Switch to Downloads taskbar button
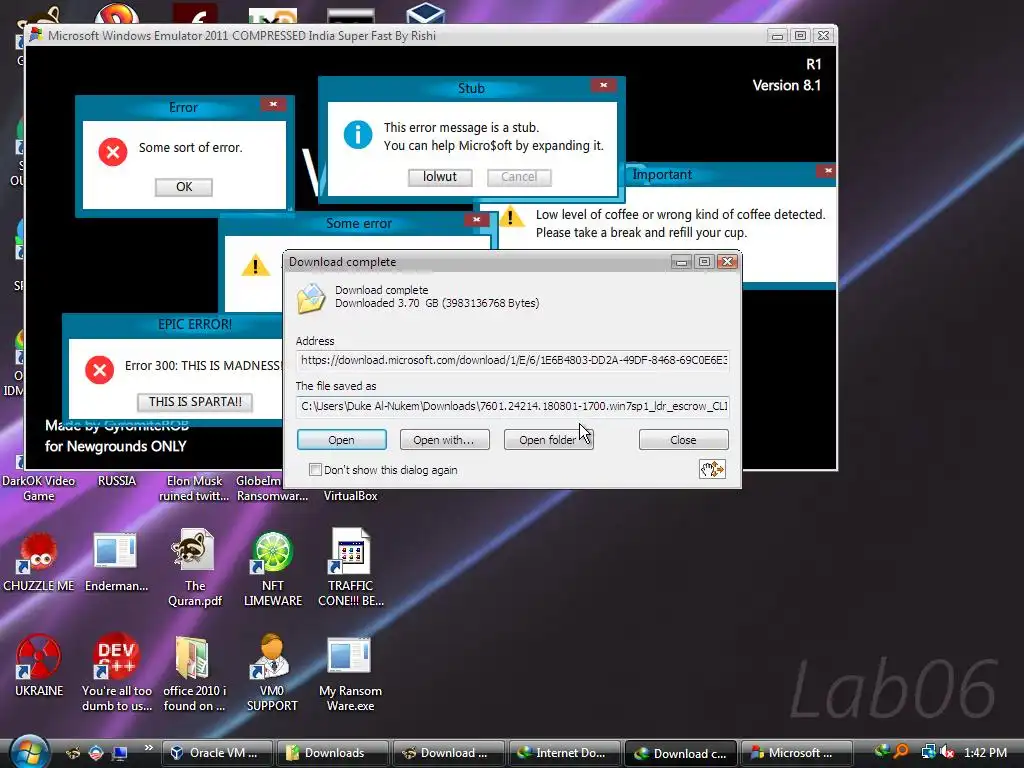This screenshot has width=1024, height=768. [x=333, y=753]
